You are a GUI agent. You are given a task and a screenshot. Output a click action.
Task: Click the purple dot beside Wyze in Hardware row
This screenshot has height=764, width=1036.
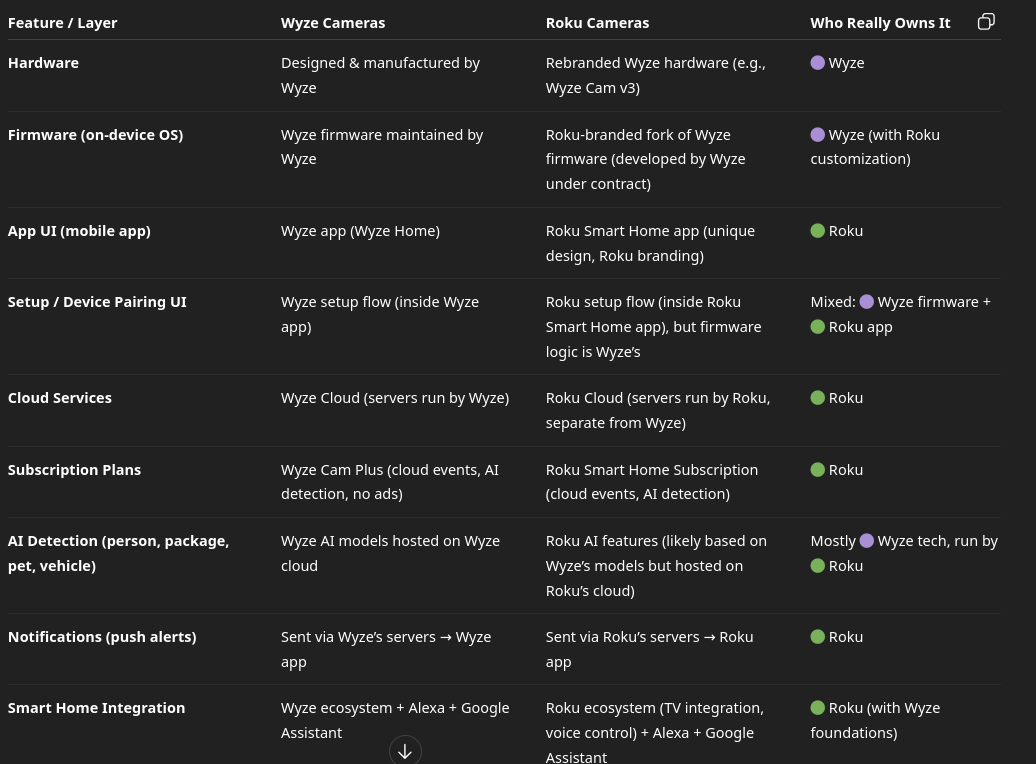(817, 63)
